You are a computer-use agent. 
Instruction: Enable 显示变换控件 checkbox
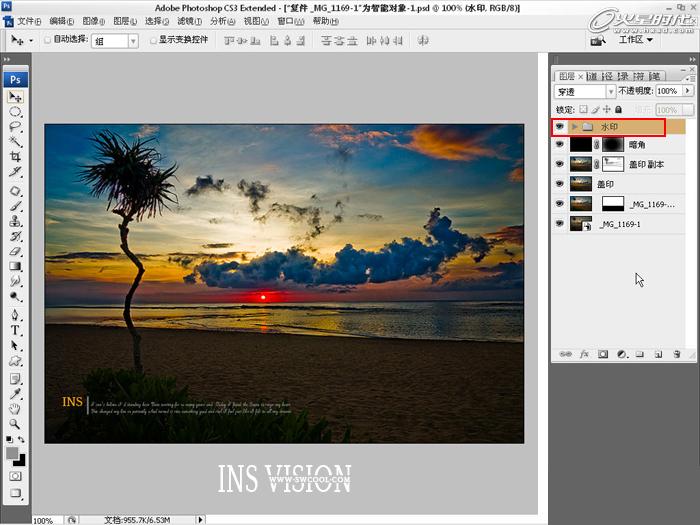(x=153, y=40)
